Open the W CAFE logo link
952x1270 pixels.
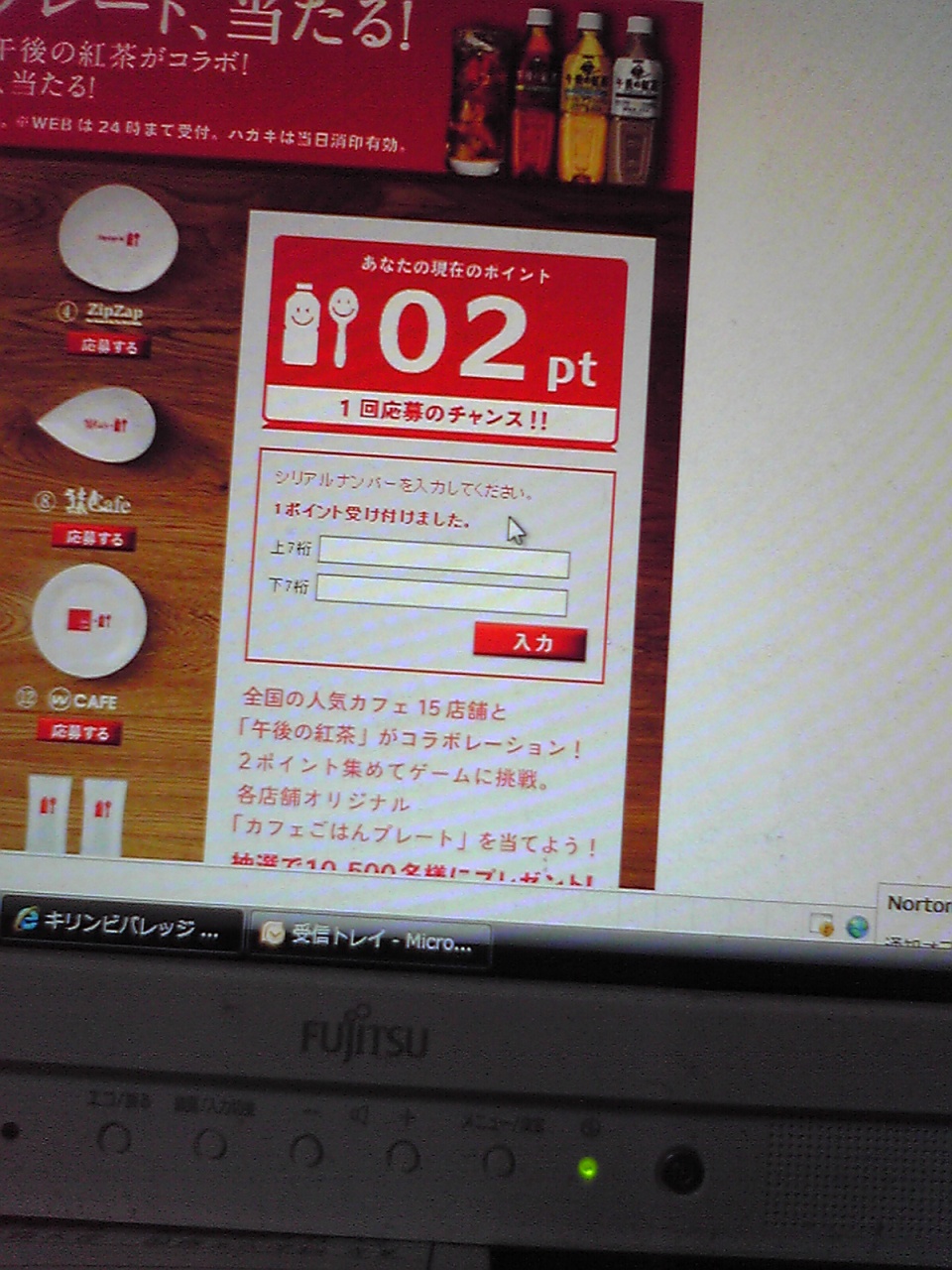[x=84, y=700]
